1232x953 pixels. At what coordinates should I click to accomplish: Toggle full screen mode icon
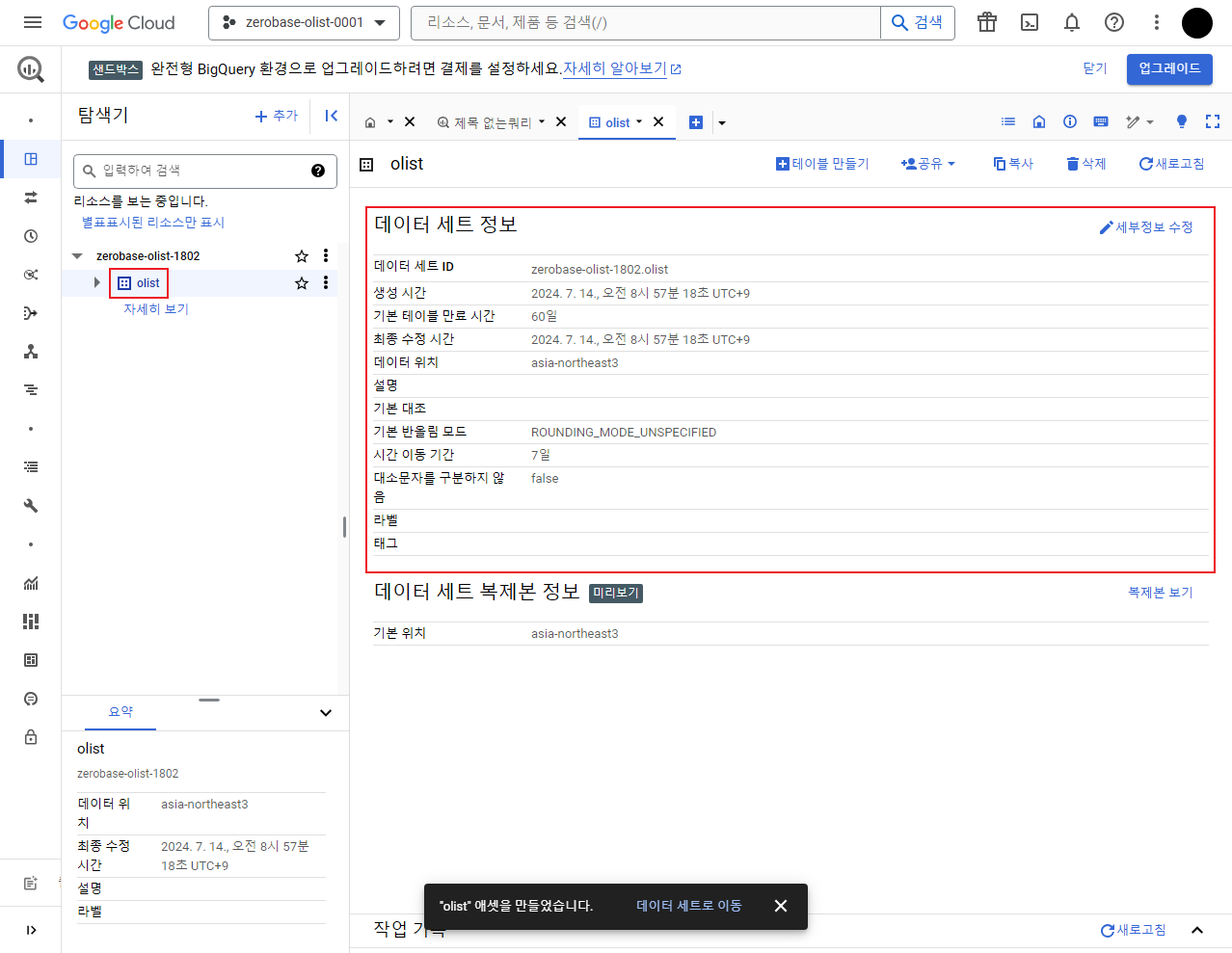click(x=1213, y=121)
